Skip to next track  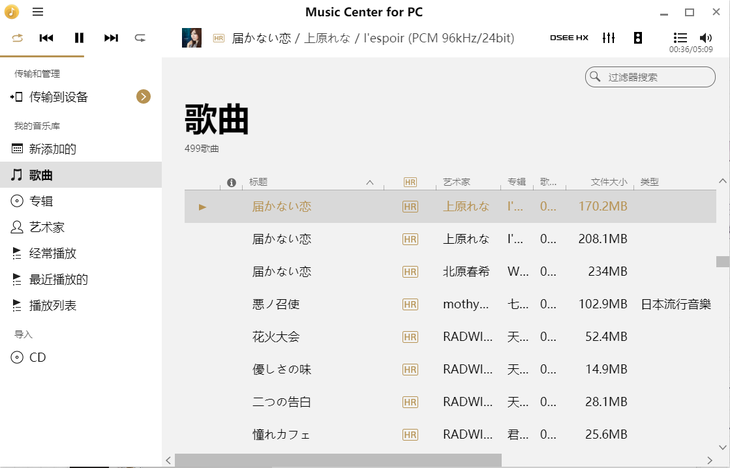pos(111,38)
